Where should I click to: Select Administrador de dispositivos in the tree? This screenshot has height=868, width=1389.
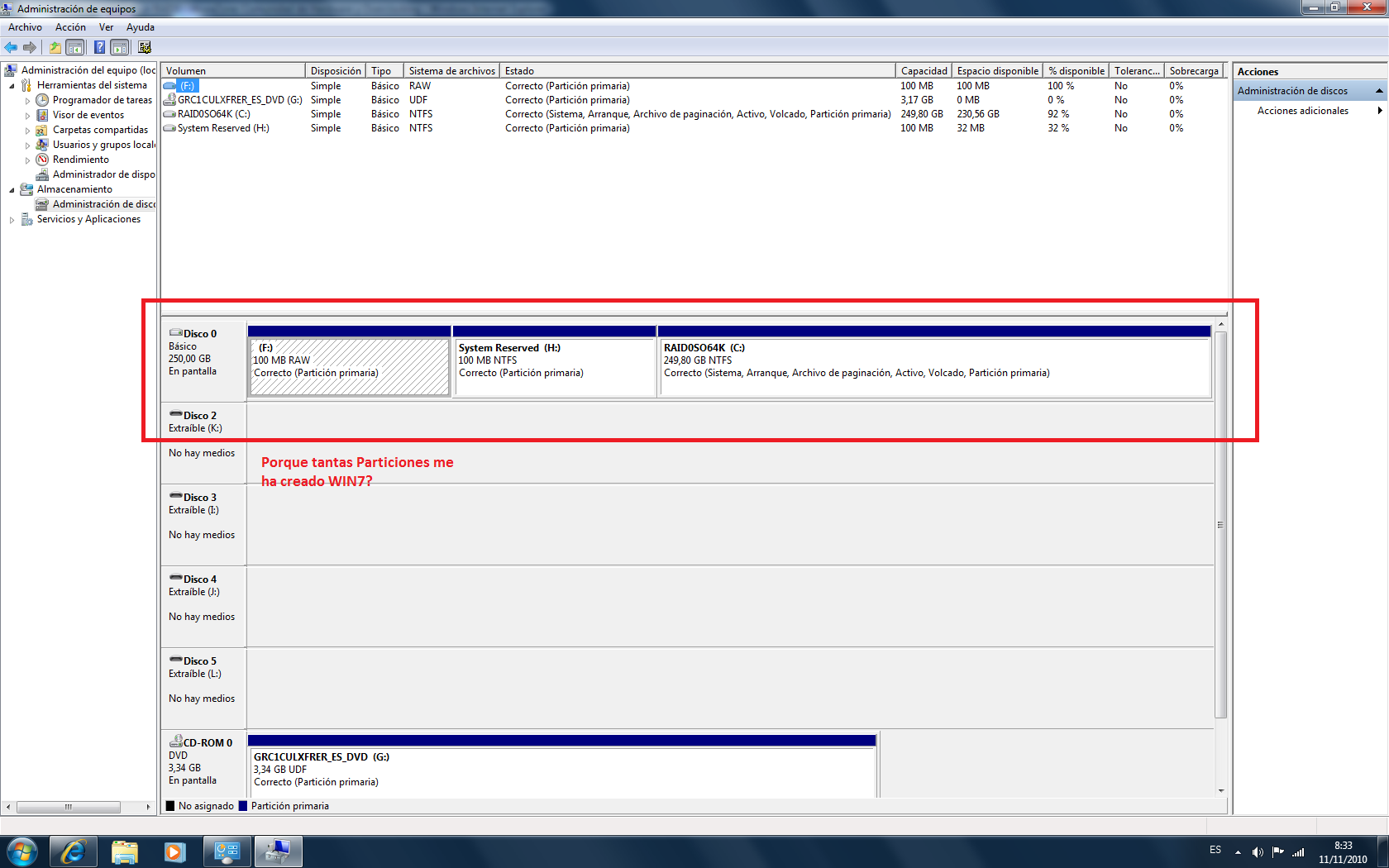point(103,174)
